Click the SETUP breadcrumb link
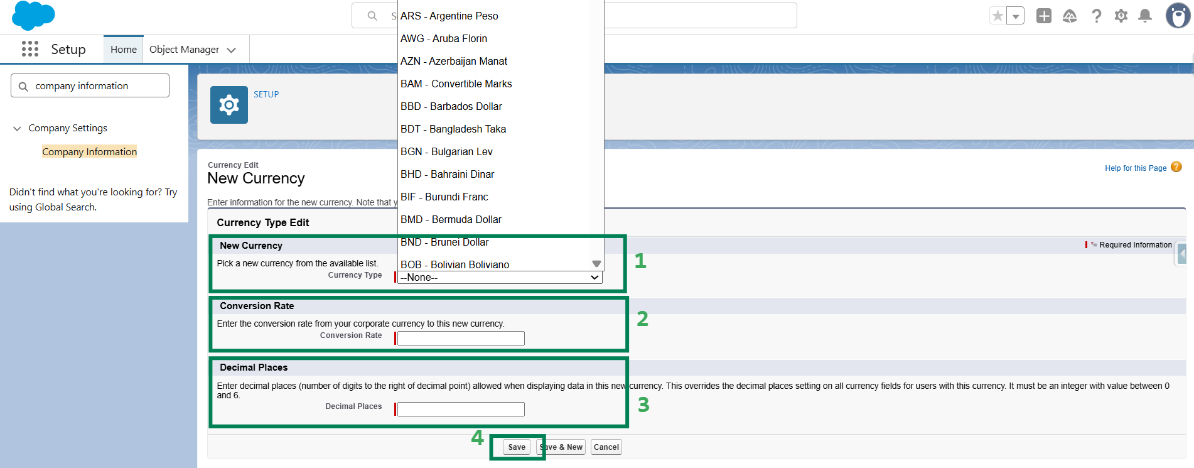Screen dimensions: 1194x468 click(x=266, y=94)
